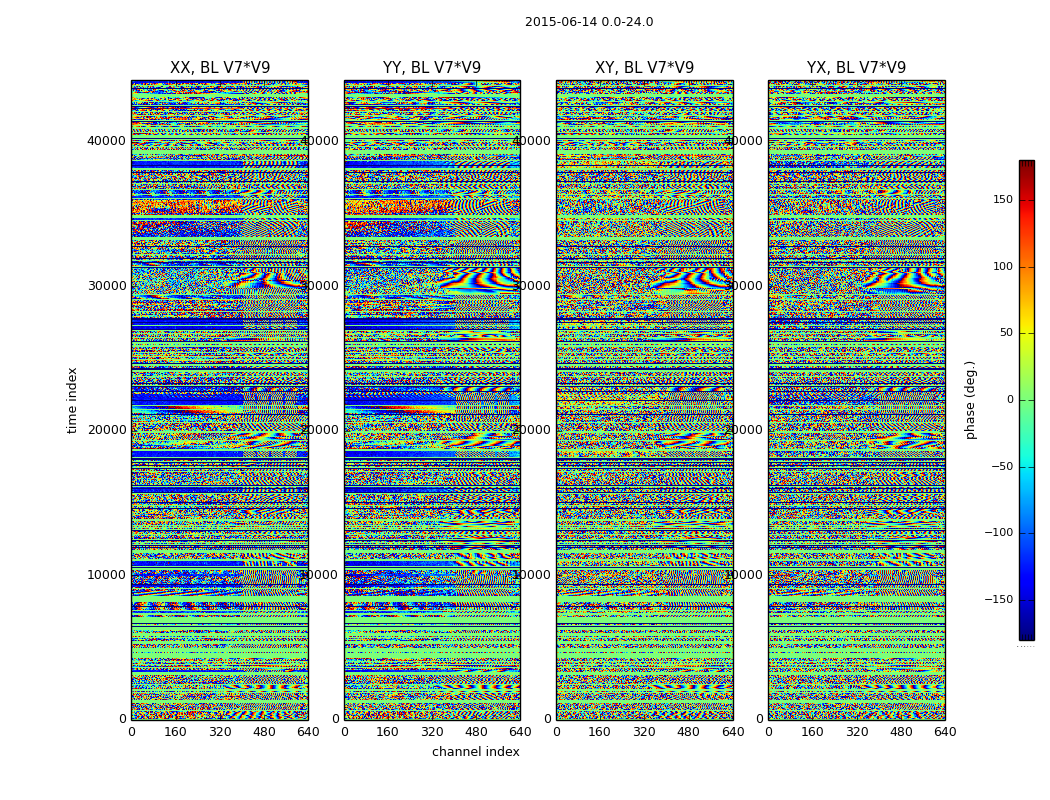The width and height of the screenshot is (1050, 800).
Task: Click the "time index" y-axis label
Action: [x=72, y=400]
